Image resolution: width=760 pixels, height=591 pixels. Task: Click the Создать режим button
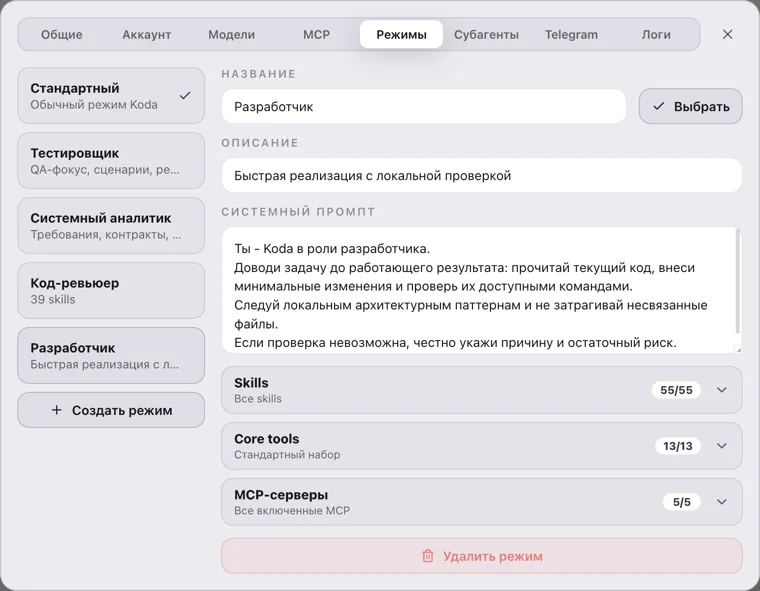click(x=111, y=410)
